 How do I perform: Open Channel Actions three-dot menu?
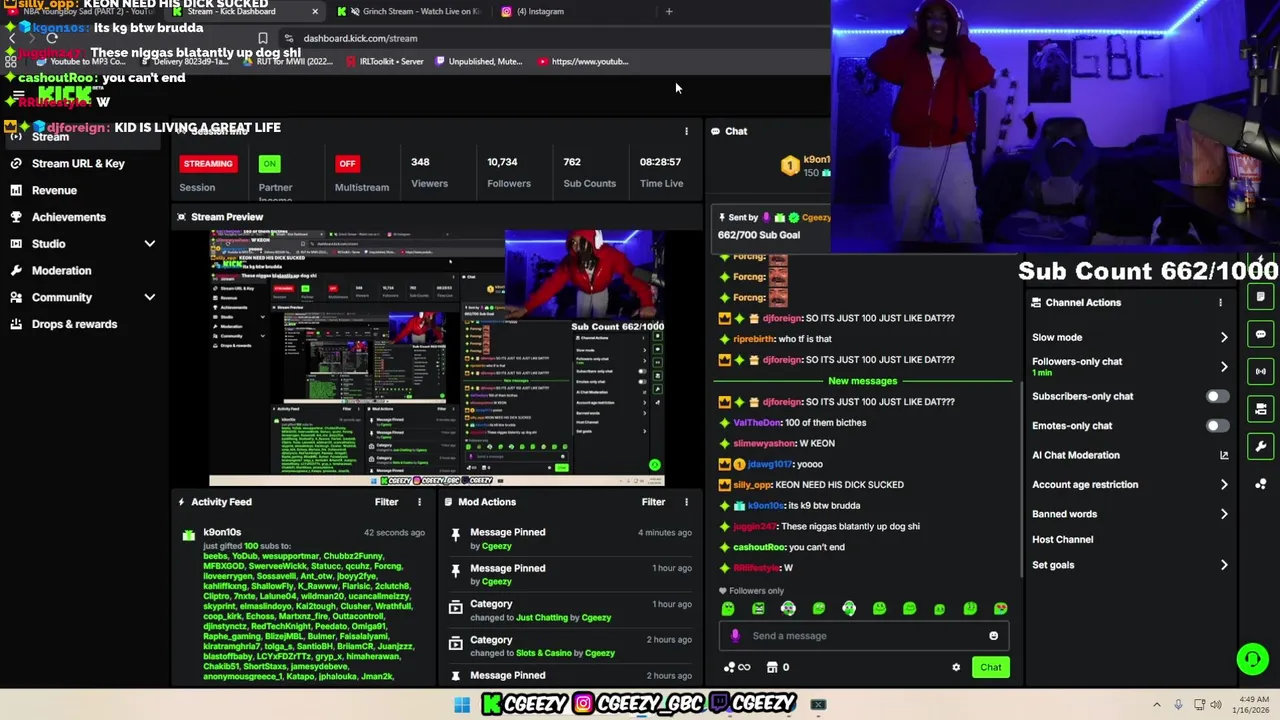coord(1220,303)
